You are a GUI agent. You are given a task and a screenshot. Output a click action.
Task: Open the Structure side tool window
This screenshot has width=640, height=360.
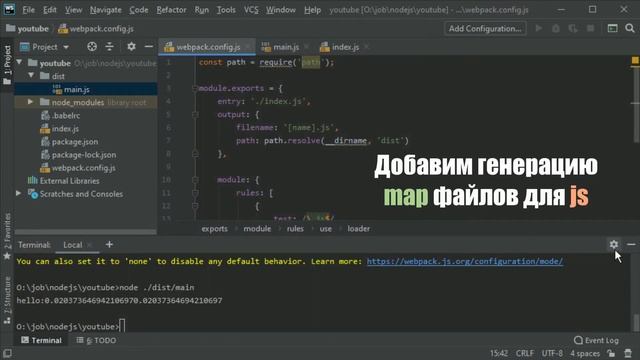click(7, 300)
